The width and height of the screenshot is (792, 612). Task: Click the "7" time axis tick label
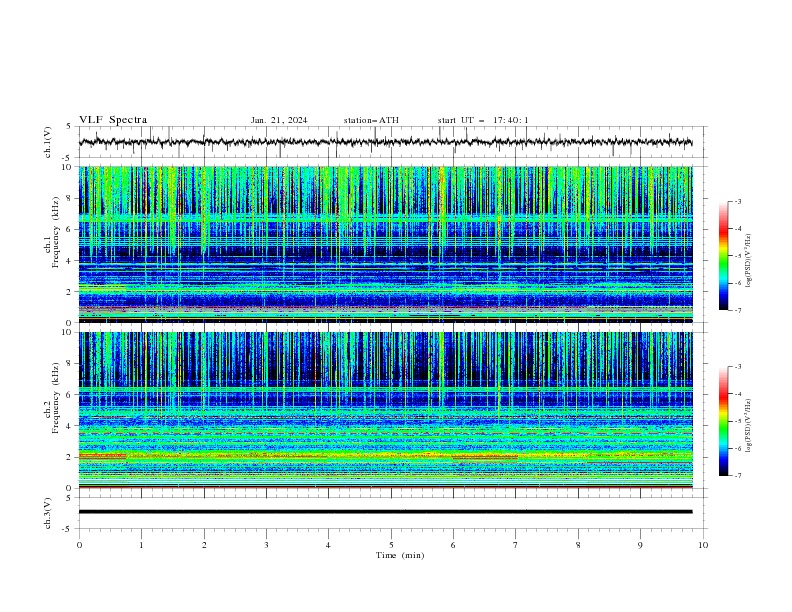pyautogui.click(x=516, y=545)
